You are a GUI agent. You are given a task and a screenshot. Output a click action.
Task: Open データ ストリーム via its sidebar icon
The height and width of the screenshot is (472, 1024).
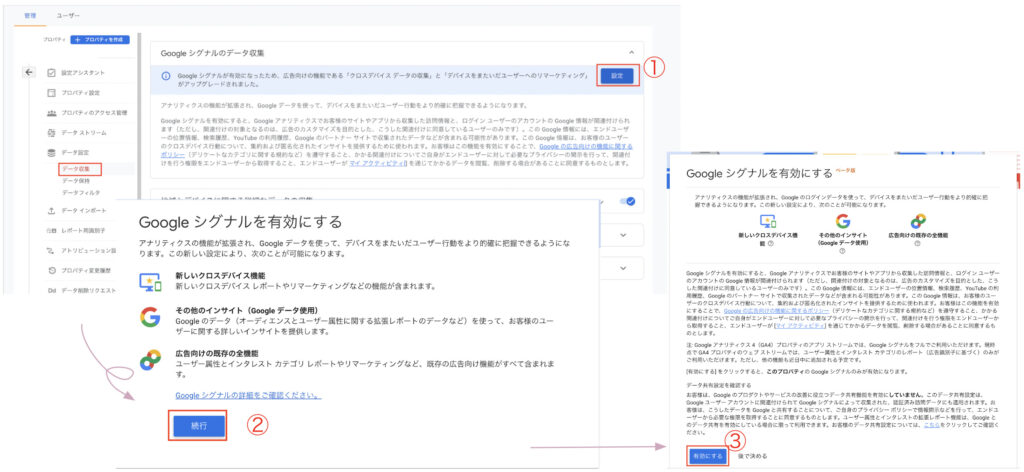51,133
